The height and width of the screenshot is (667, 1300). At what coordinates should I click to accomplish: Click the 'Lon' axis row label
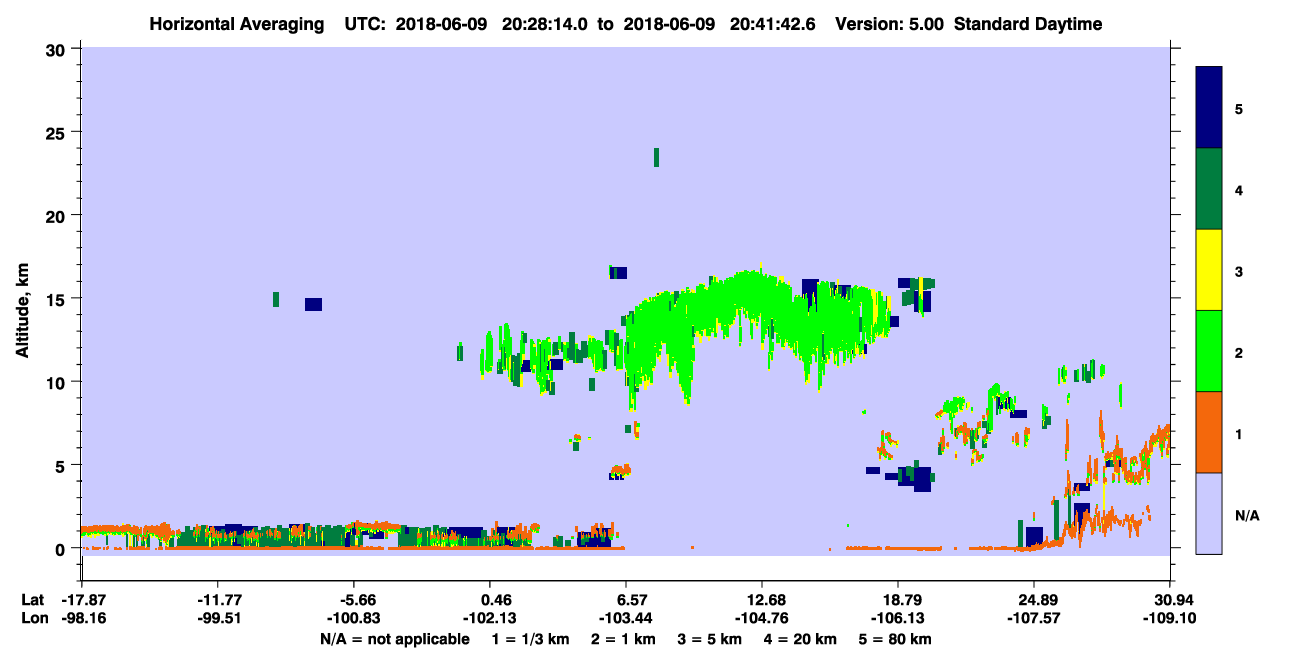pyautogui.click(x=33, y=618)
